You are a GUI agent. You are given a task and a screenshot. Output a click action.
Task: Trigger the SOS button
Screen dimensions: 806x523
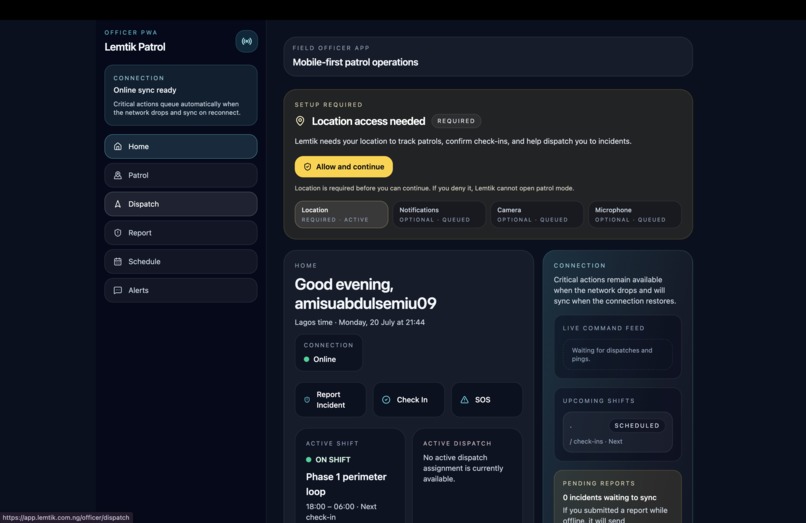[x=487, y=400]
